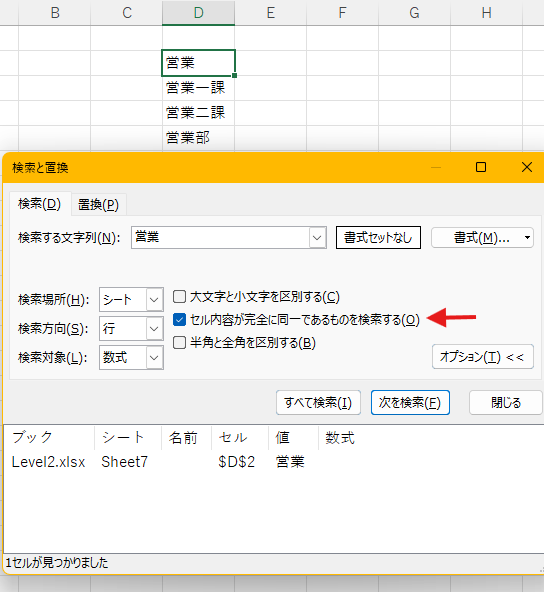This screenshot has height=592, width=544.
Task: Select column E header
Action: [x=271, y=13]
